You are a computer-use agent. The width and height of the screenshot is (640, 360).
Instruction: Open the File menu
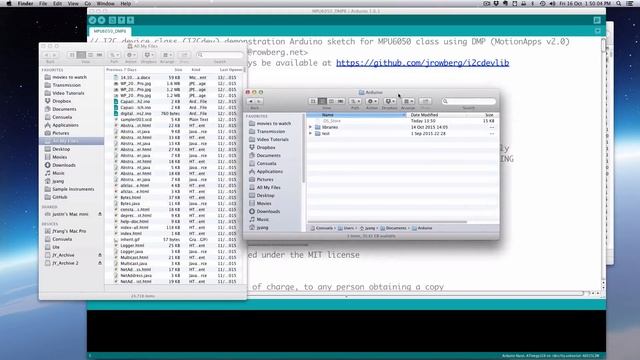coord(43,3)
